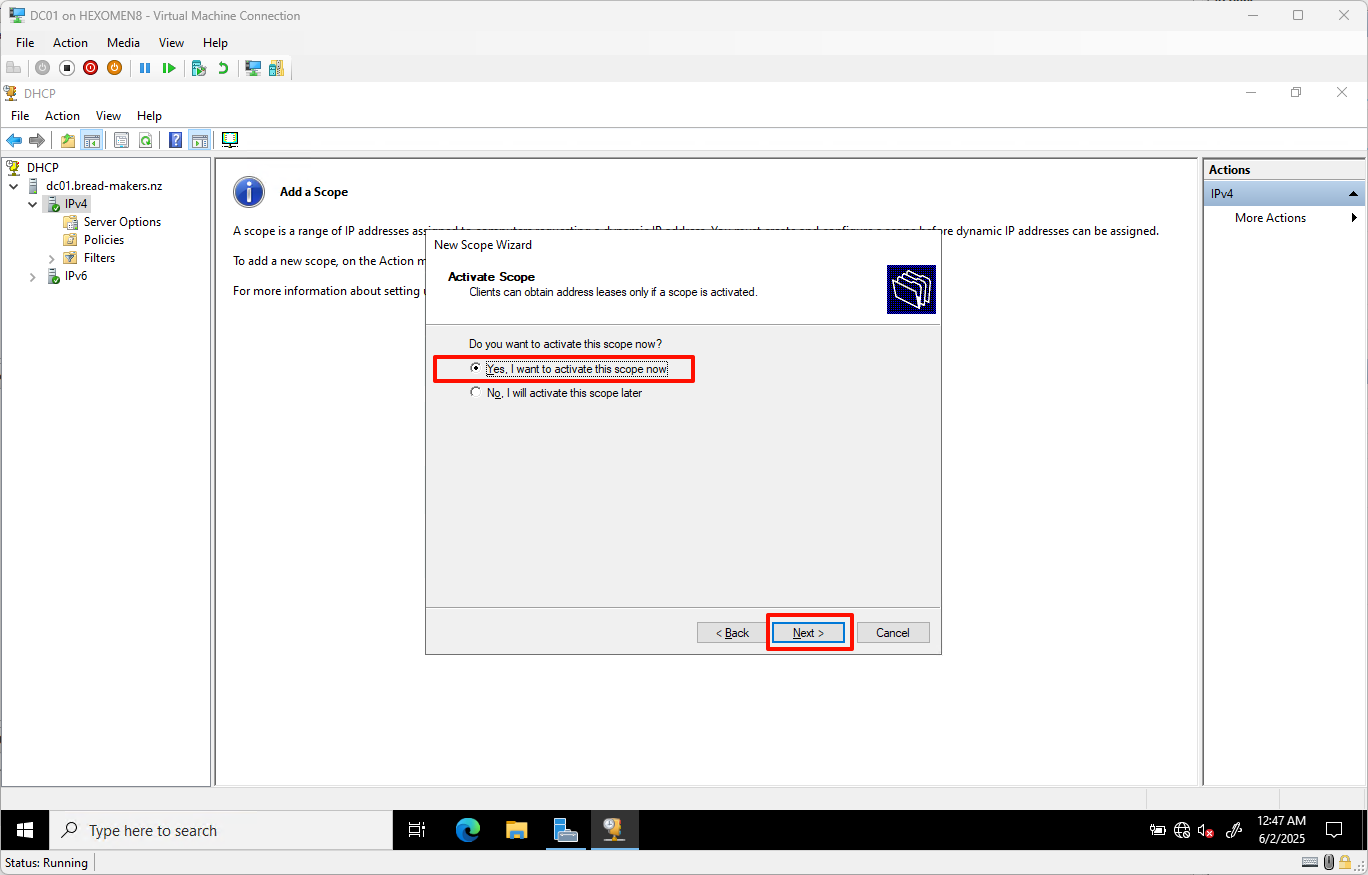Viewport: 1368px width, 875px height.
Task: Click the Revert checkpoint arrow icon
Action: pos(221,67)
